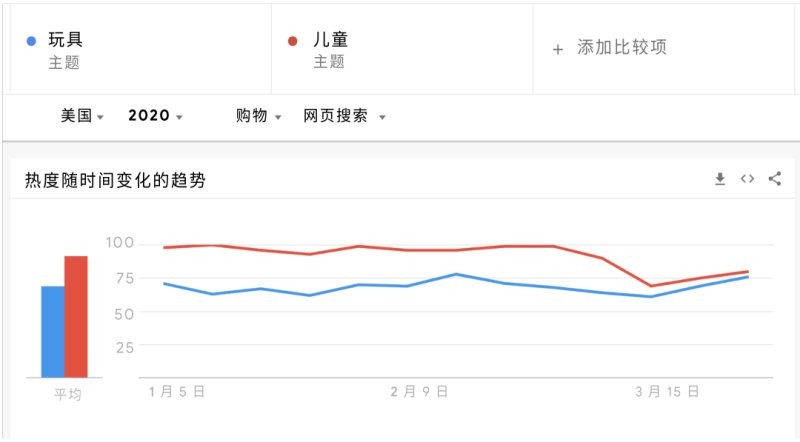
Task: Select the 儿童 search term box
Action: (400, 49)
